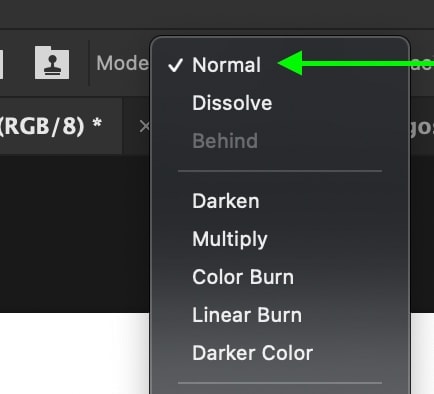This screenshot has height=394, width=434.
Task: Switch to the (RGB/8) * document tab
Action: coord(51,126)
